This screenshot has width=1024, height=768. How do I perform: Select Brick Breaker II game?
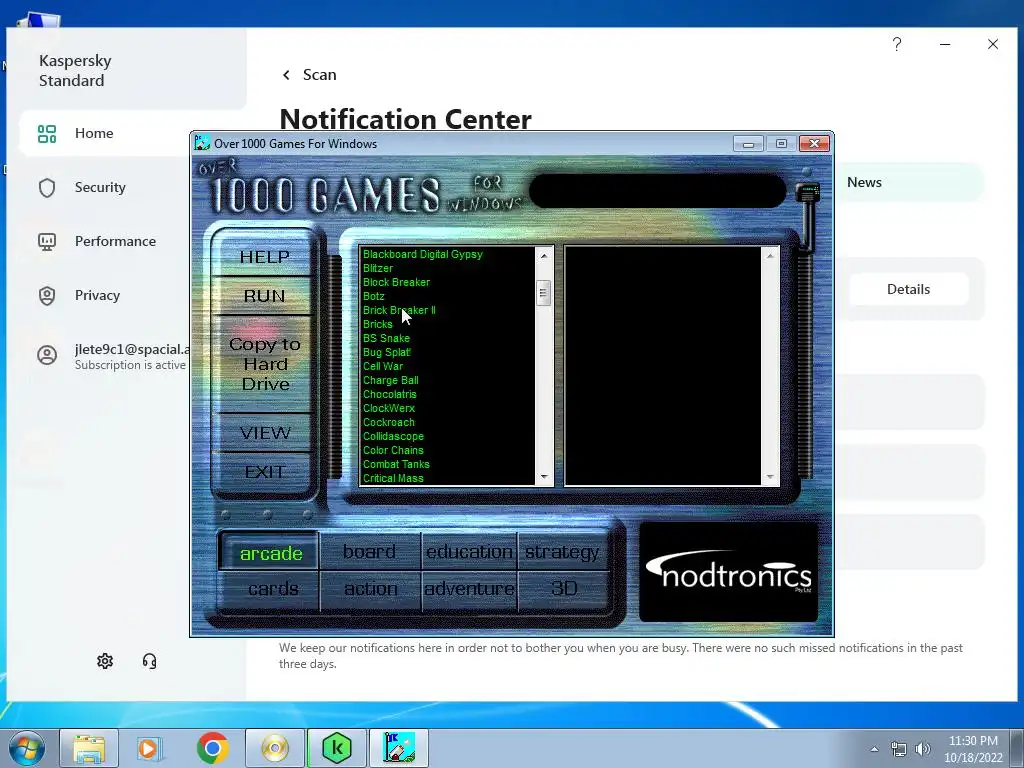tap(399, 311)
